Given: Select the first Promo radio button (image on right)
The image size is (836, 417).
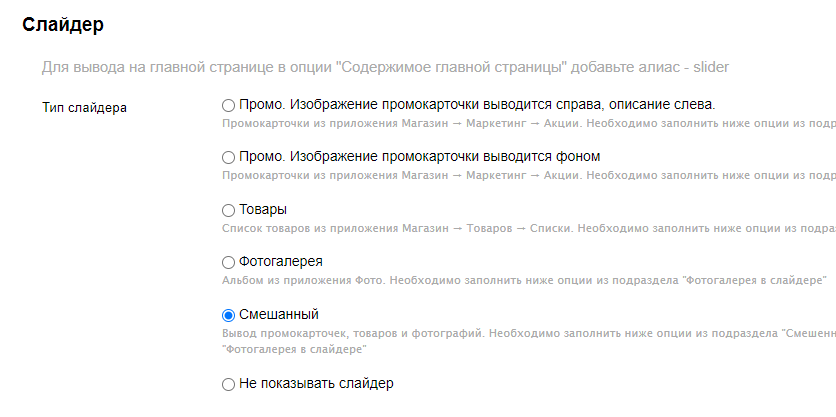Looking at the screenshot, I should 228,105.
